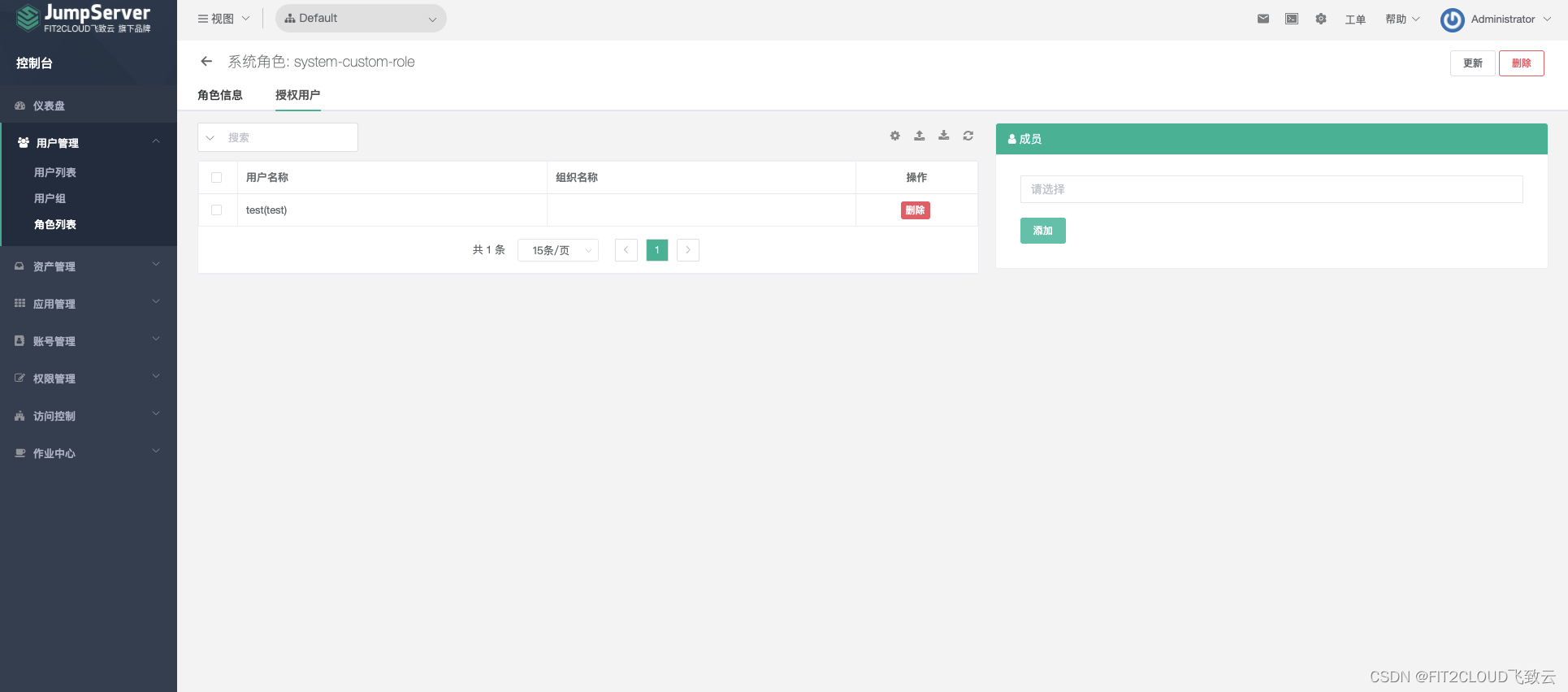Image resolution: width=1568 pixels, height=692 pixels.
Task: Go to the next page arrow
Action: coord(688,250)
